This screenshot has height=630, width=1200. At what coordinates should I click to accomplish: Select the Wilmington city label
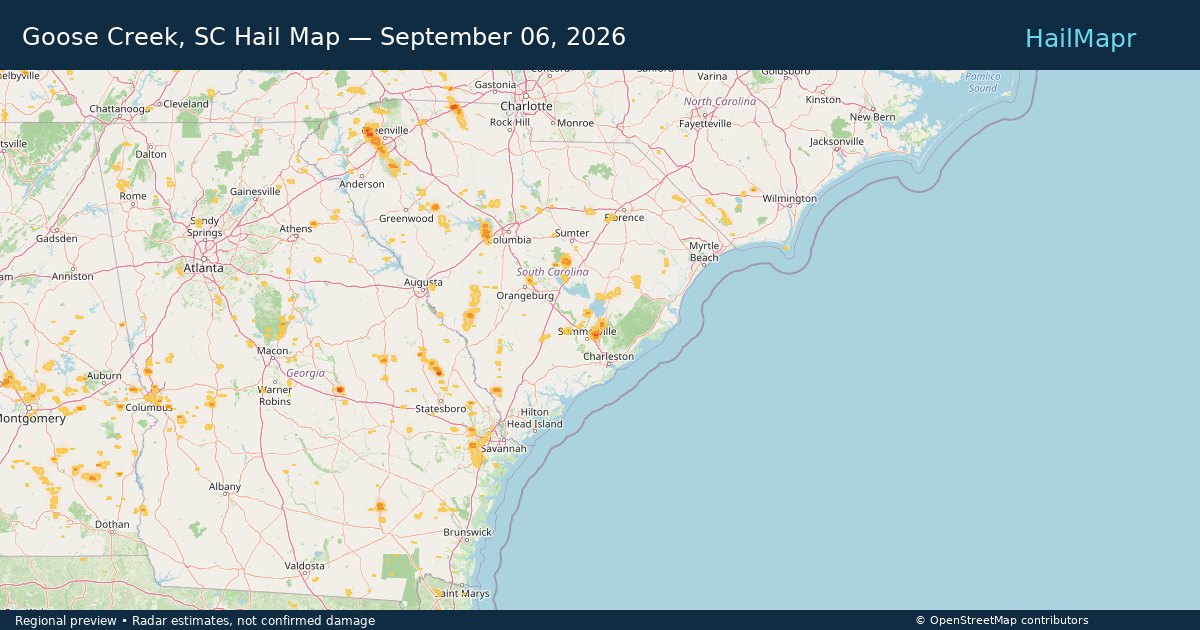[789, 198]
